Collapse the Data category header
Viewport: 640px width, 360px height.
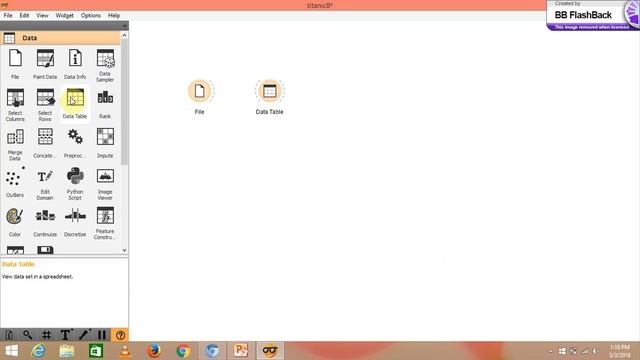point(60,38)
